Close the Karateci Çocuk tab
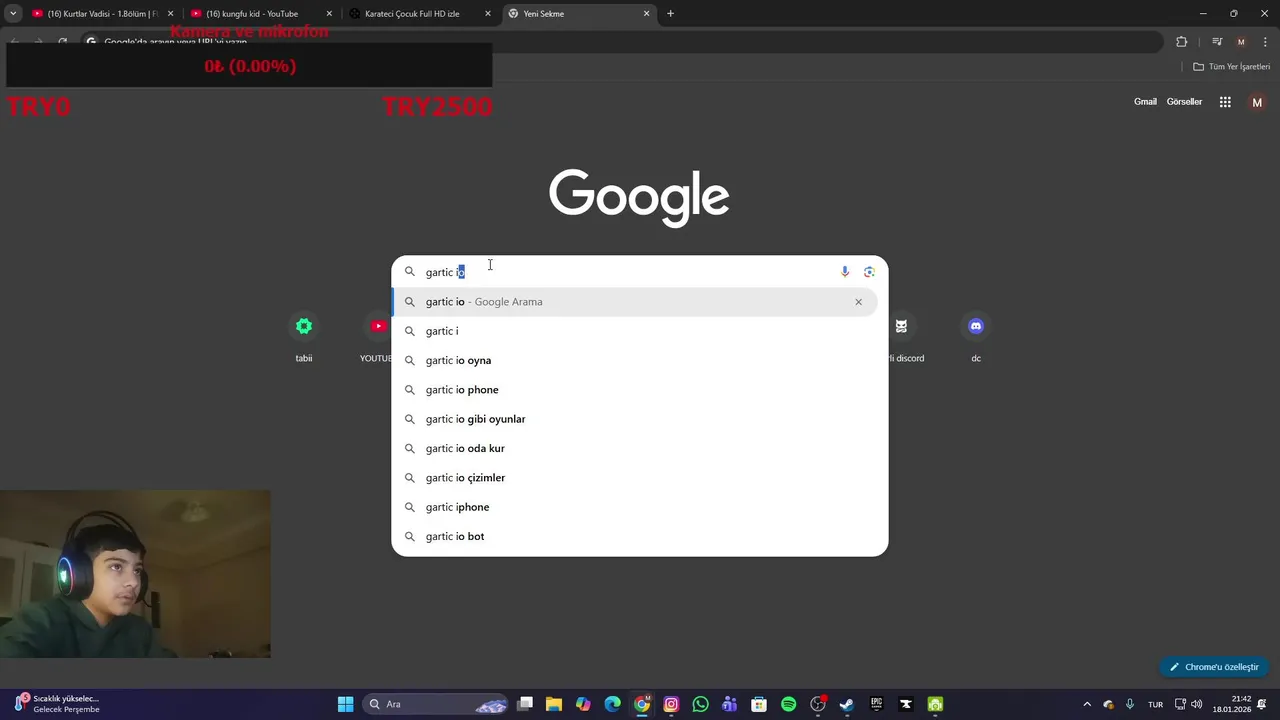 point(488,14)
